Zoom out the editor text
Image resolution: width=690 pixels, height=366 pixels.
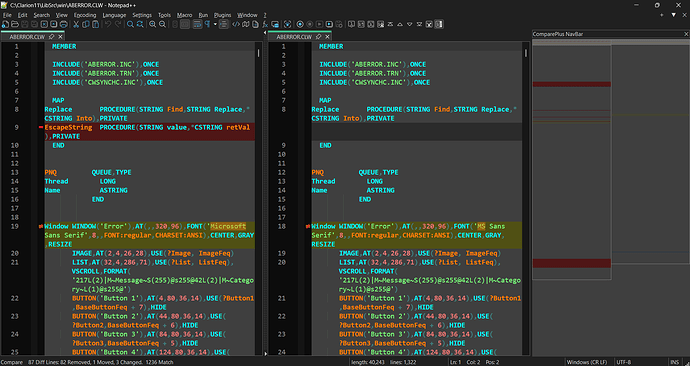point(162,24)
